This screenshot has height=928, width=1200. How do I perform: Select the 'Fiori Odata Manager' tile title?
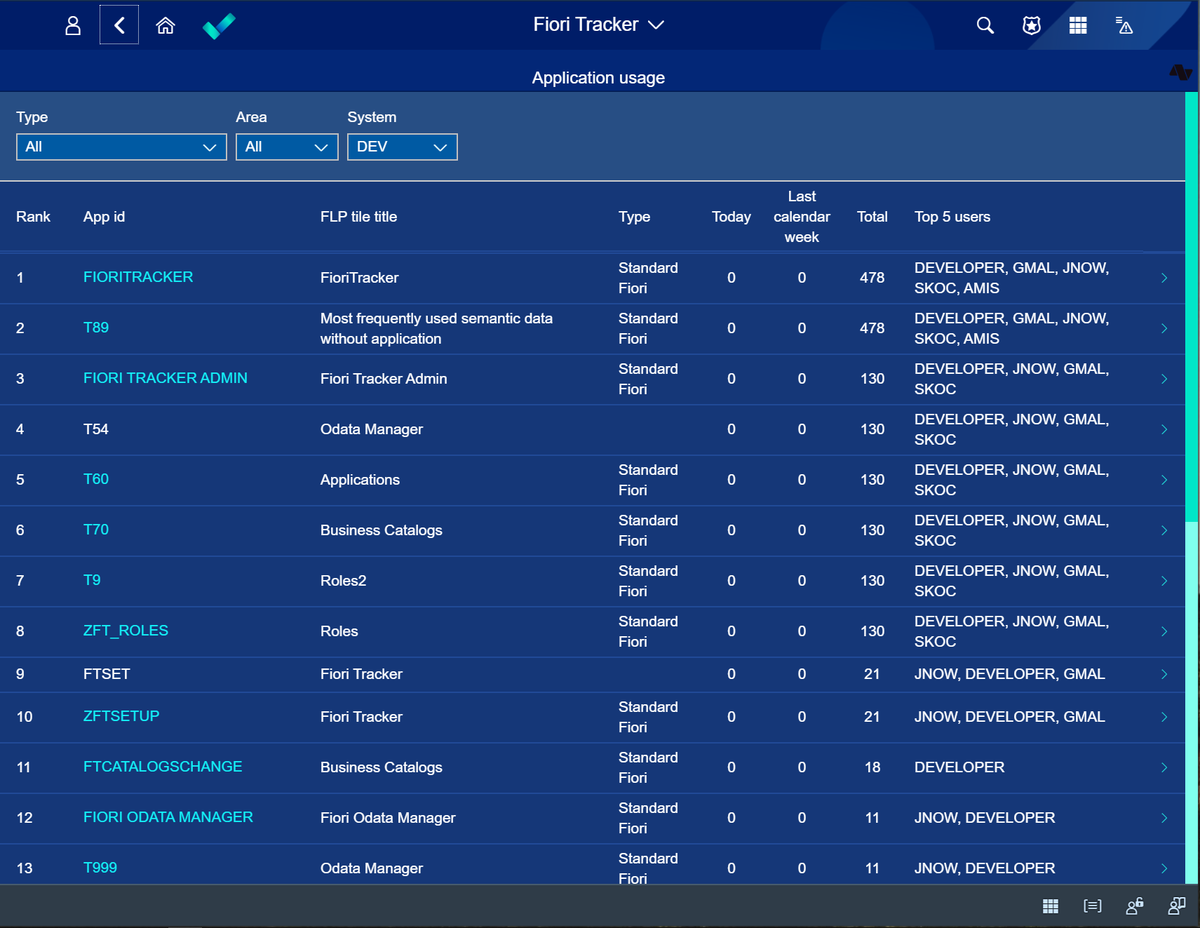388,818
